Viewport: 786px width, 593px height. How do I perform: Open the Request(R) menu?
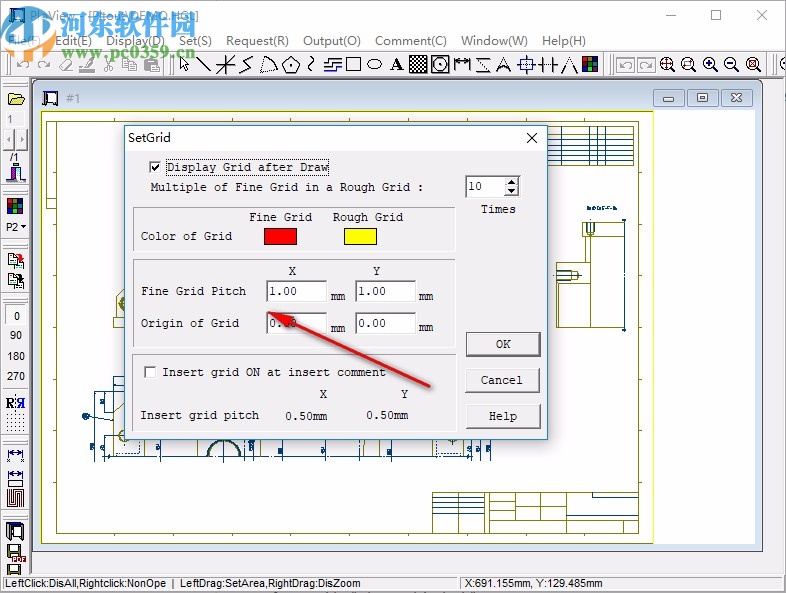[257, 41]
